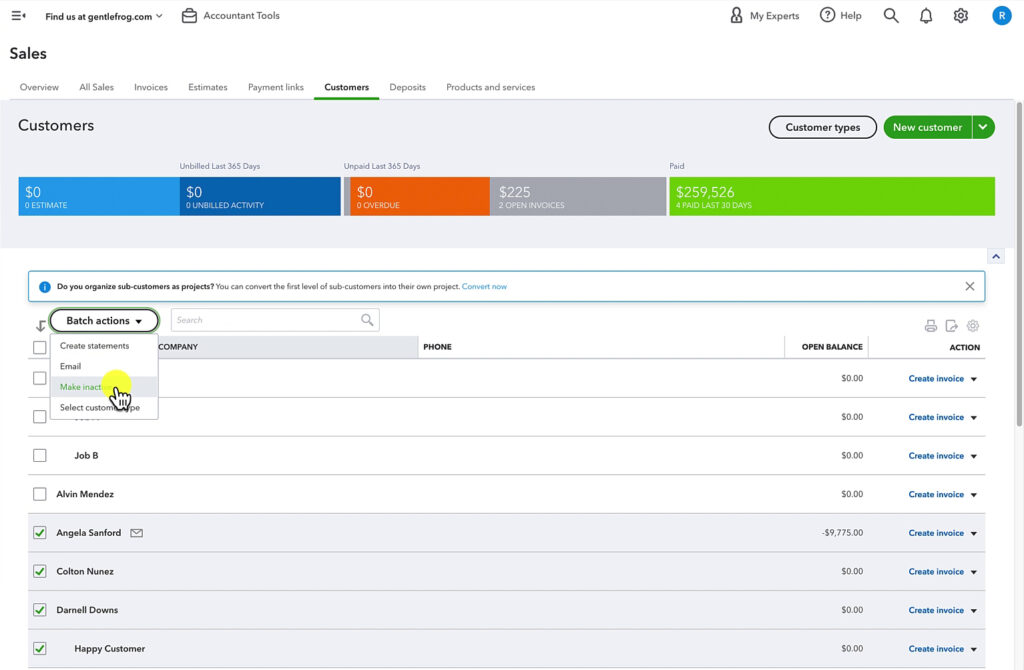Image resolution: width=1024 pixels, height=670 pixels.
Task: Open the print customer list icon
Action: (x=930, y=325)
